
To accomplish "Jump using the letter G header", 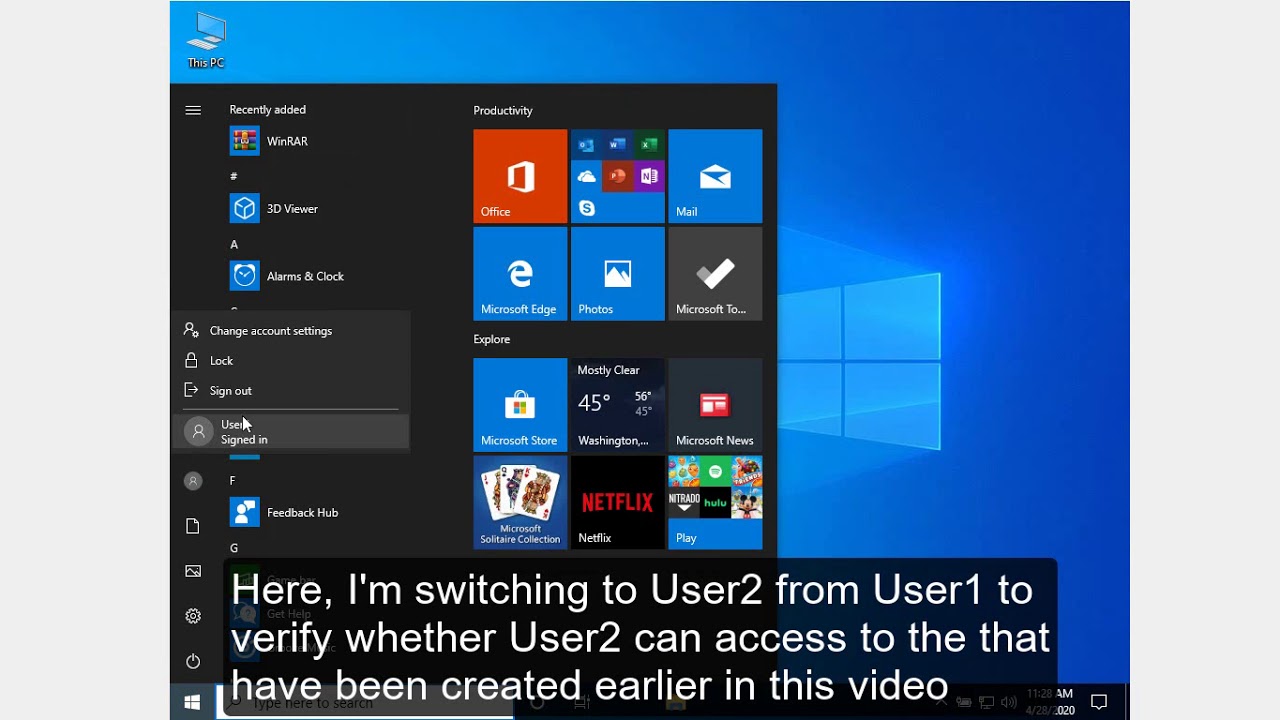I will (234, 548).
